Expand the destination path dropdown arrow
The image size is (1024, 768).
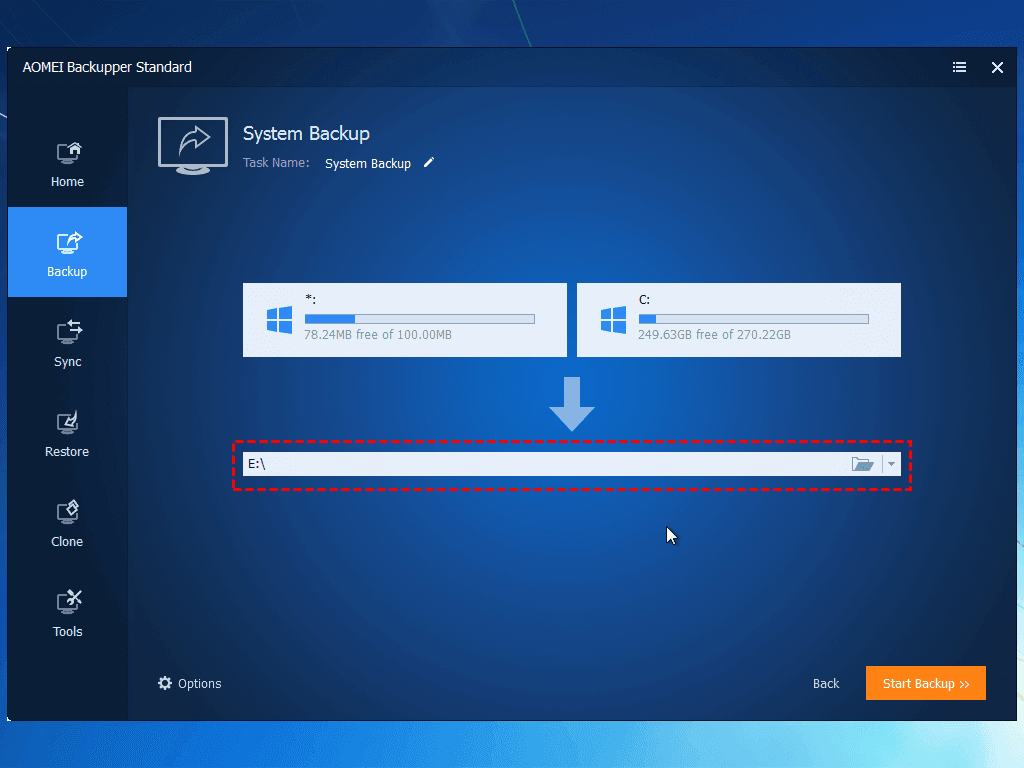pos(891,464)
